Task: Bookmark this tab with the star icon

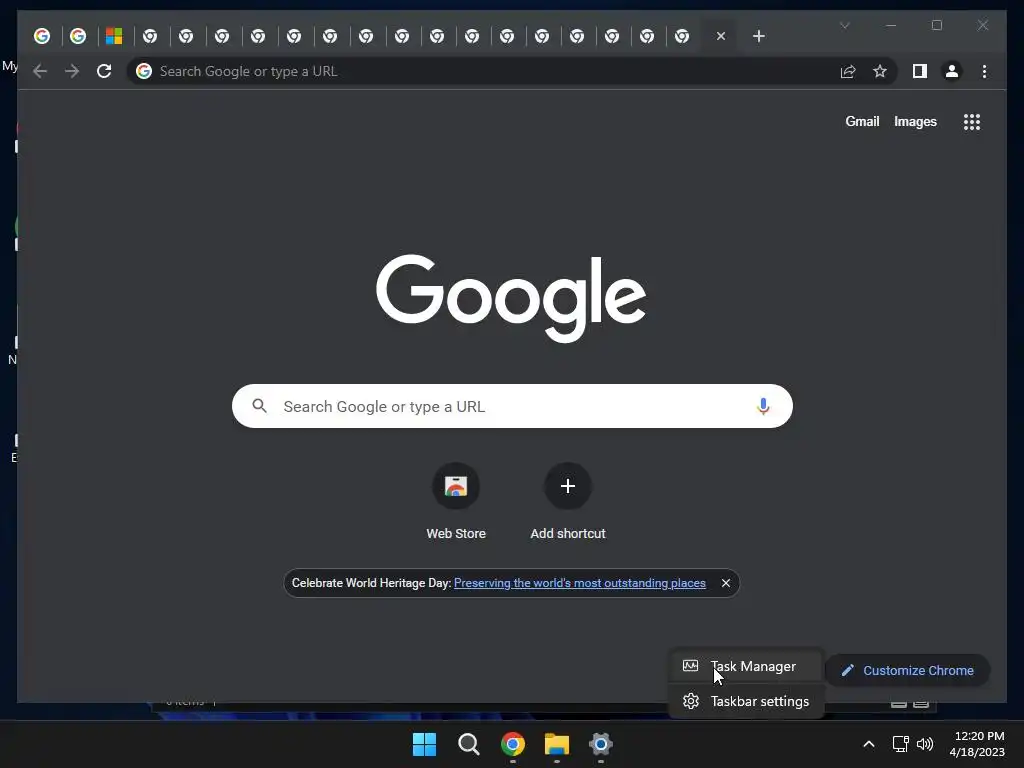Action: (880, 71)
